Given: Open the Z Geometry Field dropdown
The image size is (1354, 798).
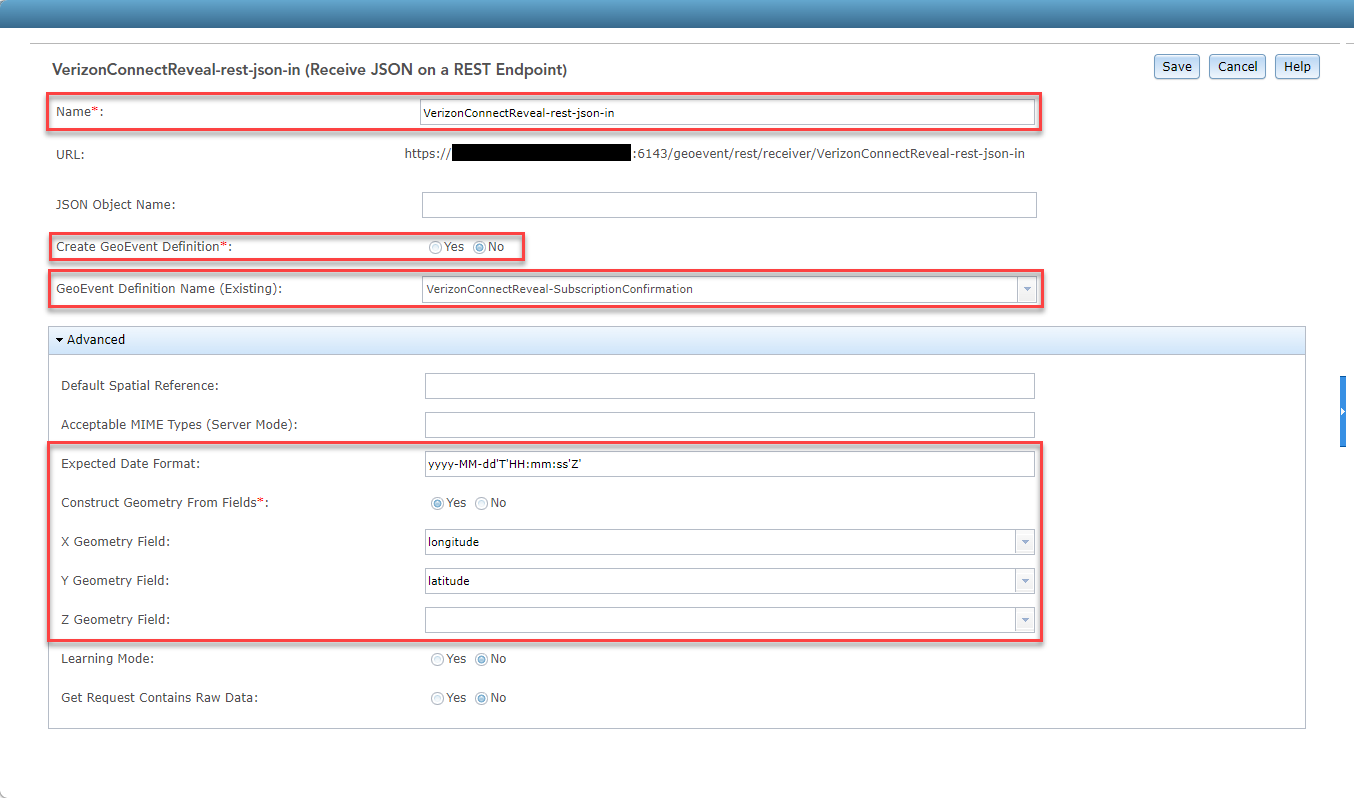Looking at the screenshot, I should (x=1023, y=619).
